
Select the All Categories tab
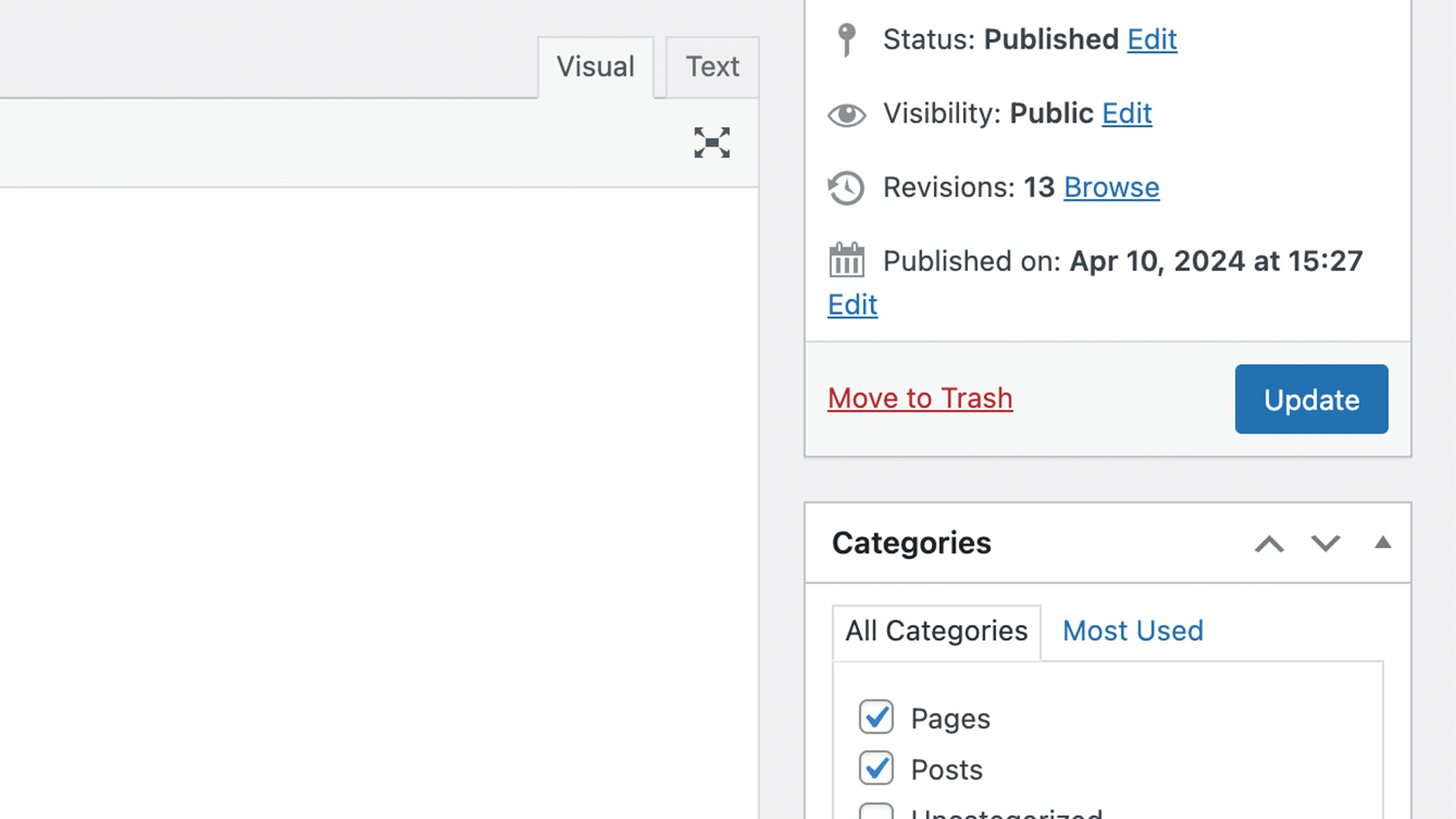[936, 631]
